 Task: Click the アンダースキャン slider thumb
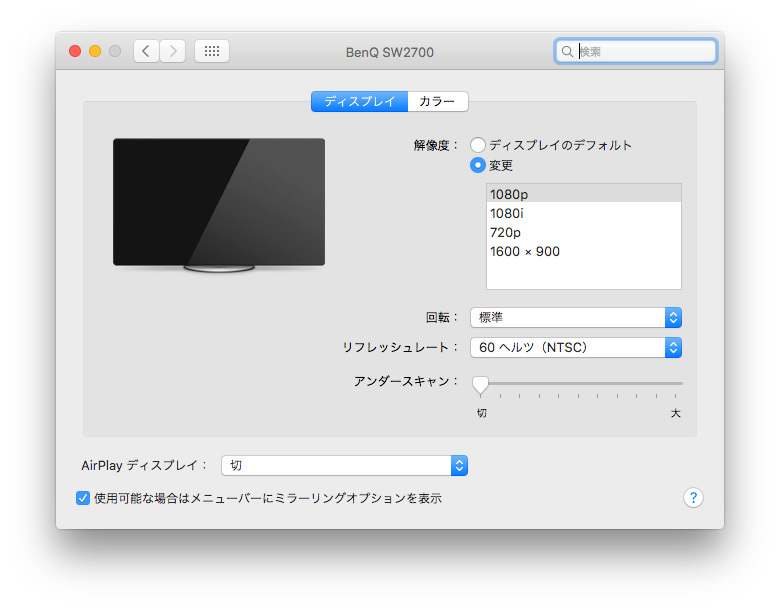pos(480,386)
